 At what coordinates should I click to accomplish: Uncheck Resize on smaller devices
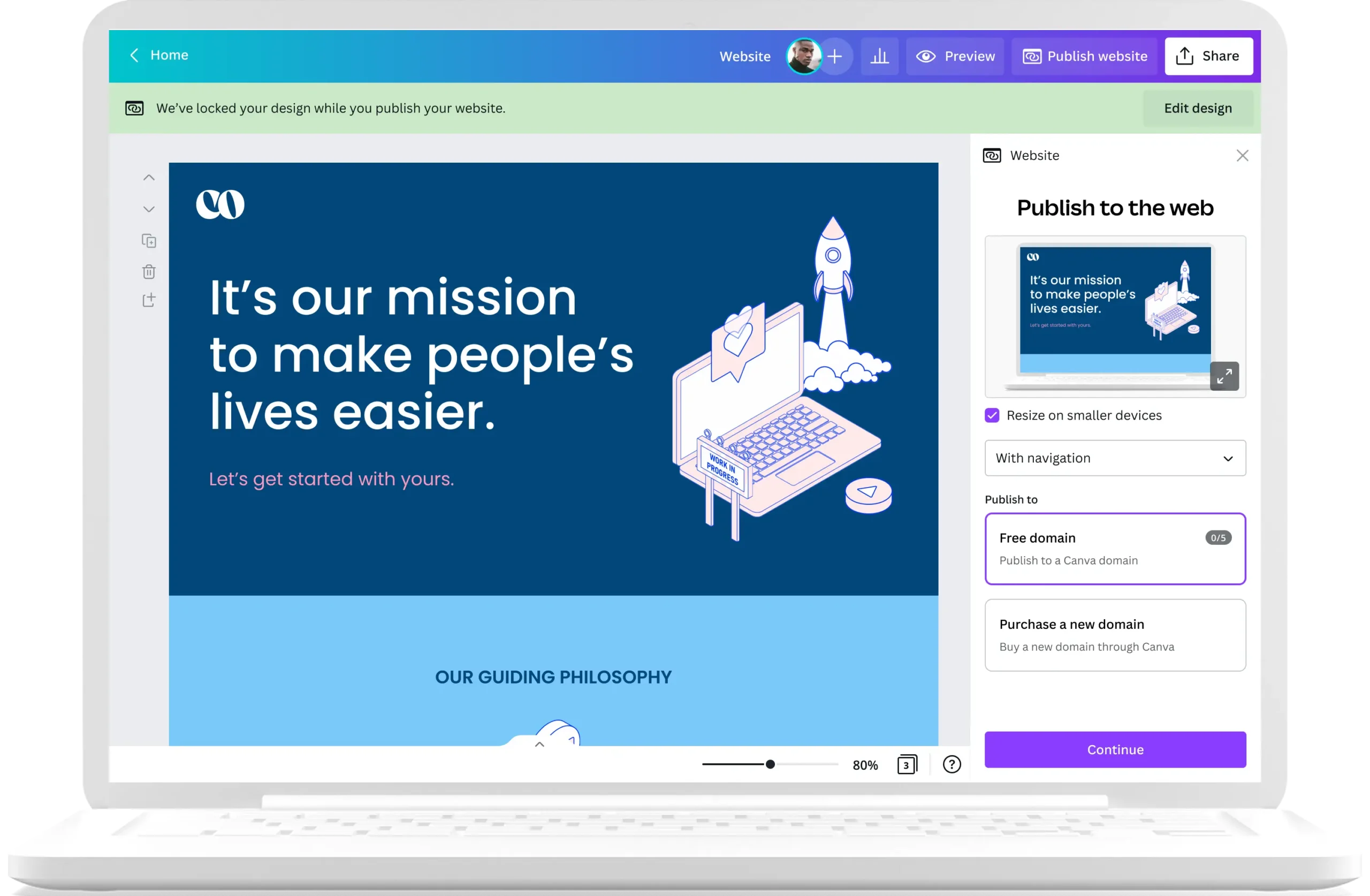[x=992, y=416]
